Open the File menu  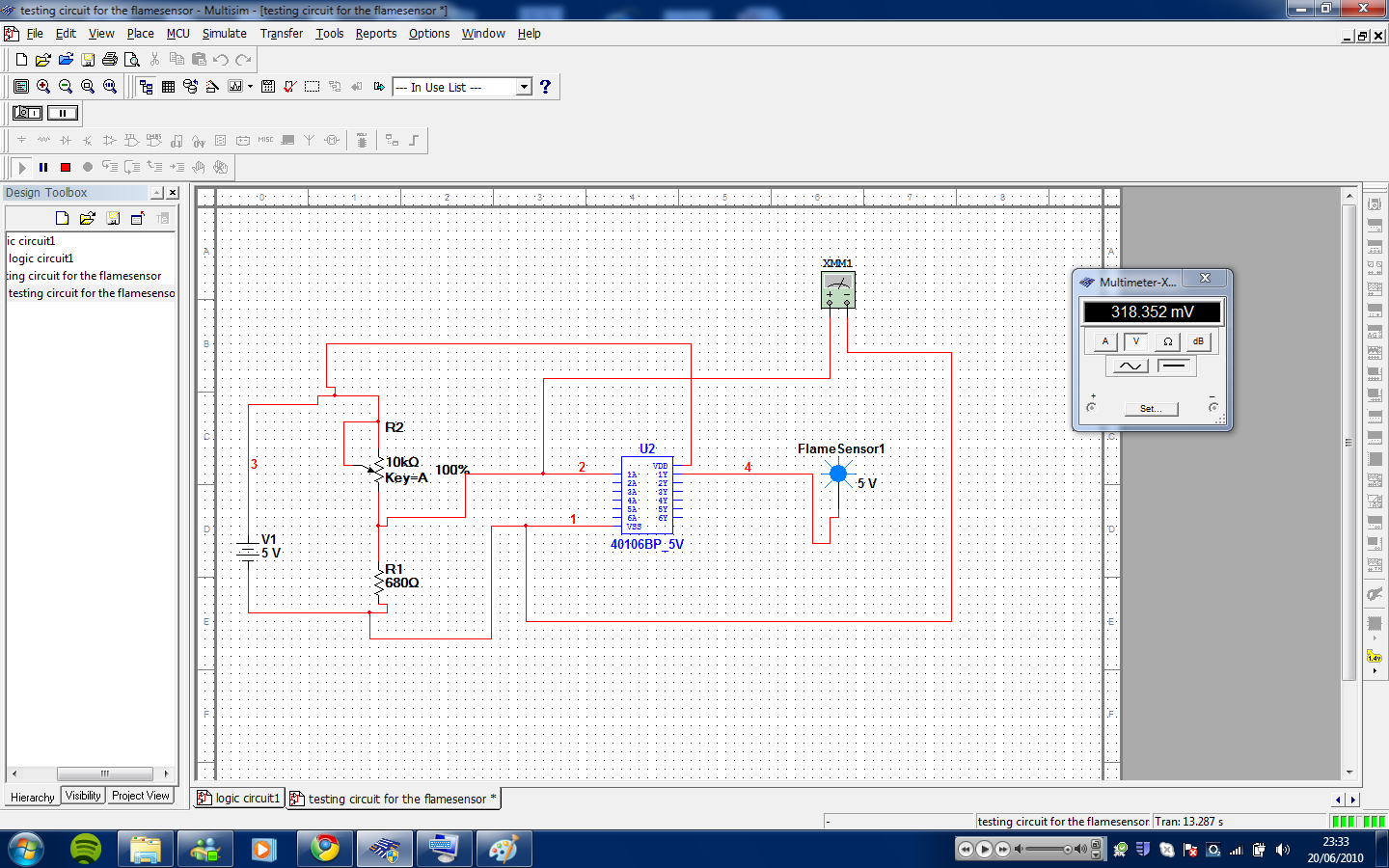tap(35, 34)
